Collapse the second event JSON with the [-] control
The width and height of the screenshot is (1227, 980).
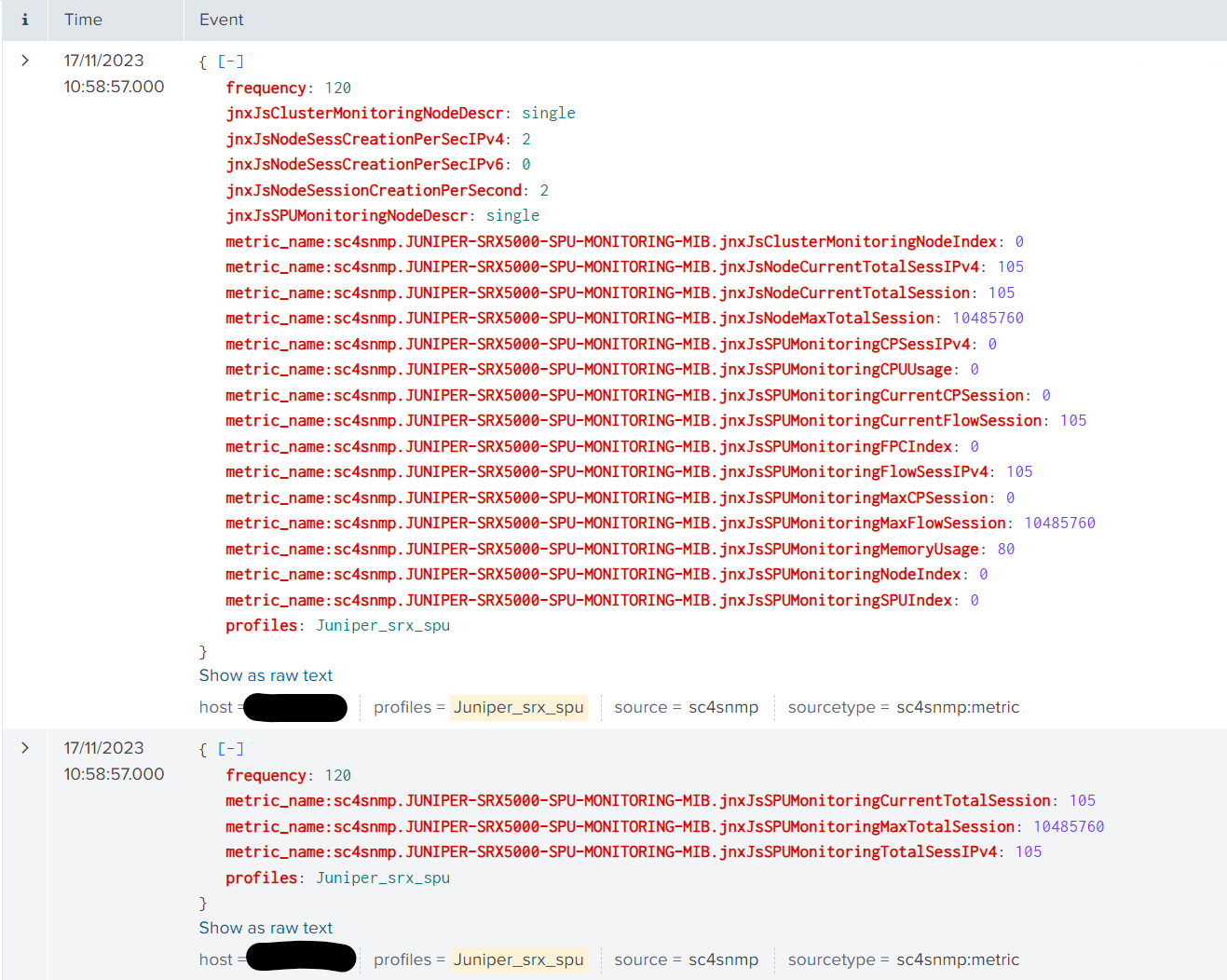pyautogui.click(x=230, y=748)
